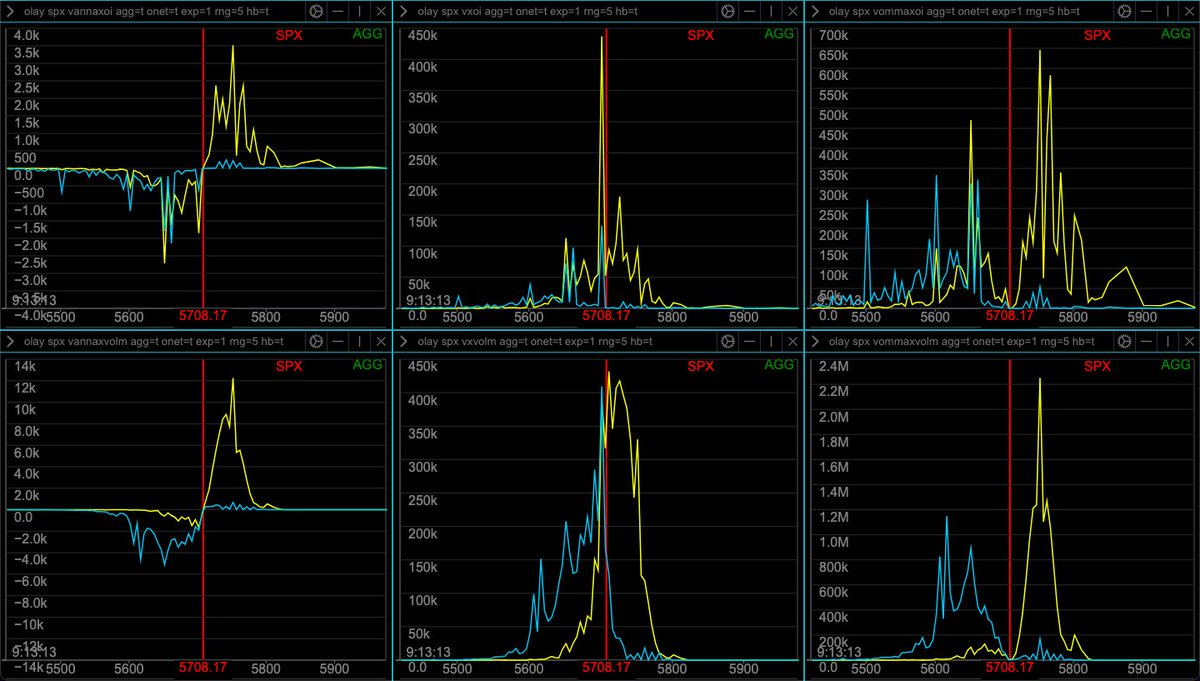1200x681 pixels.
Task: Click the red SPX label in vommaxoi chart
Action: [x=1097, y=35]
